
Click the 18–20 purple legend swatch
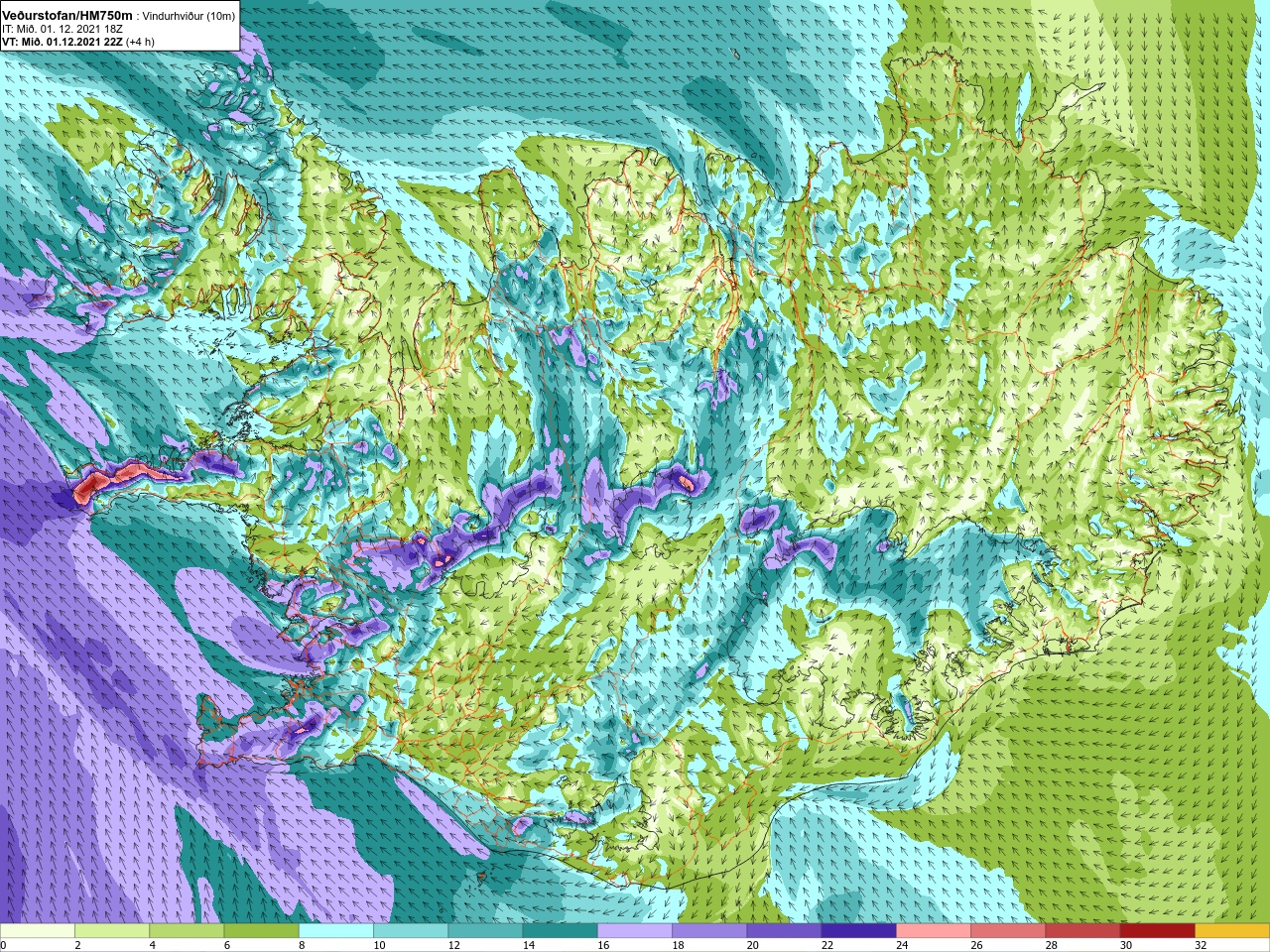(709, 931)
